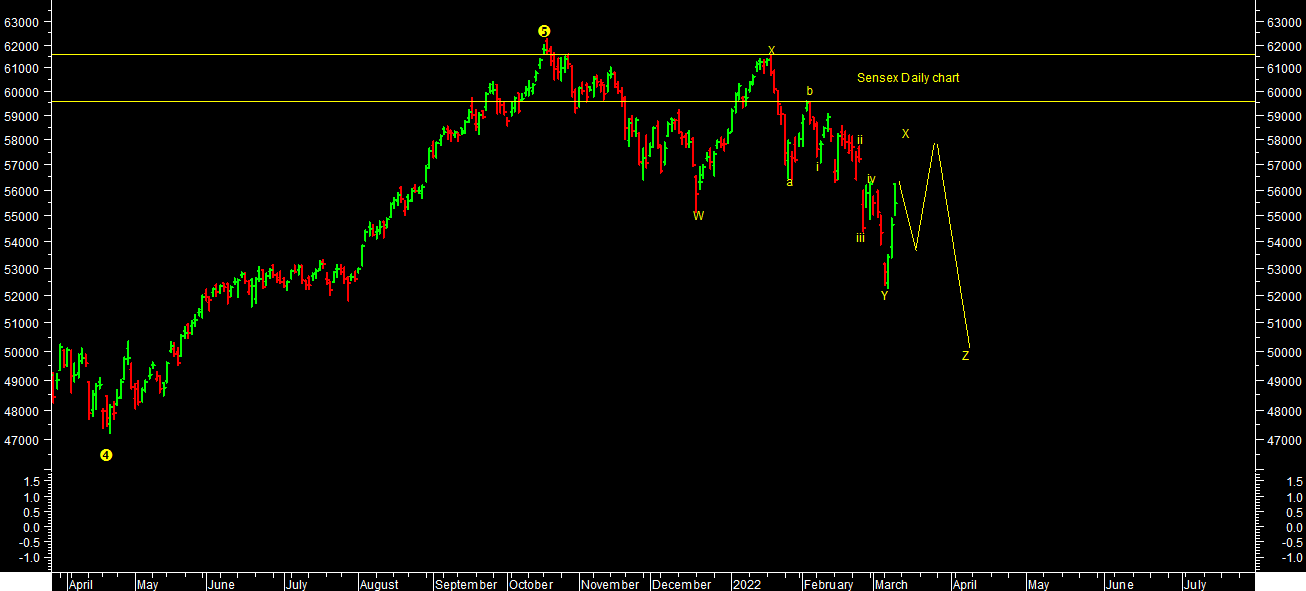Click the Z label at projection end
Viewport: 1306px width, 591px height.
click(965, 356)
